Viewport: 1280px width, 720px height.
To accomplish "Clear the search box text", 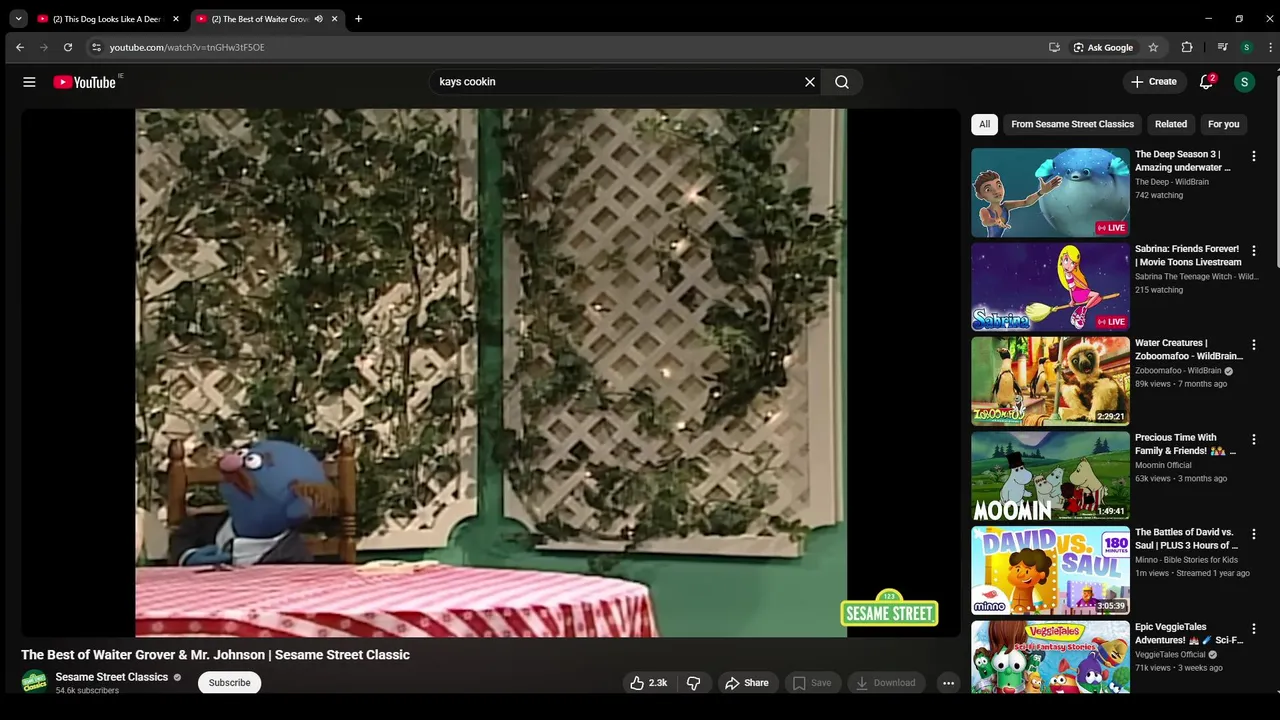I will pos(810,82).
